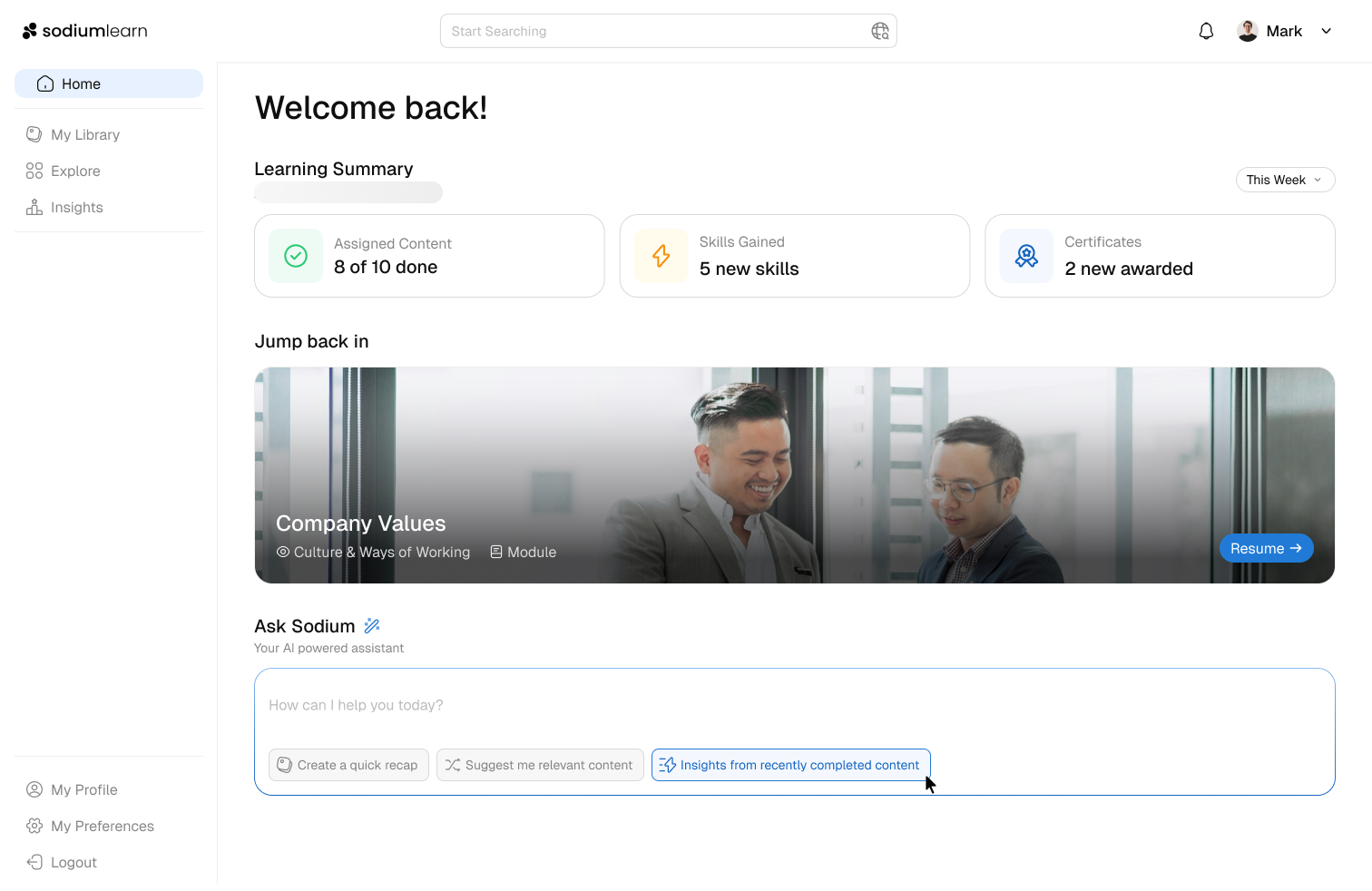Viewport: 1372px width, 891px height.
Task: Click the Certificates award ribbon icon
Action: pos(1026,256)
